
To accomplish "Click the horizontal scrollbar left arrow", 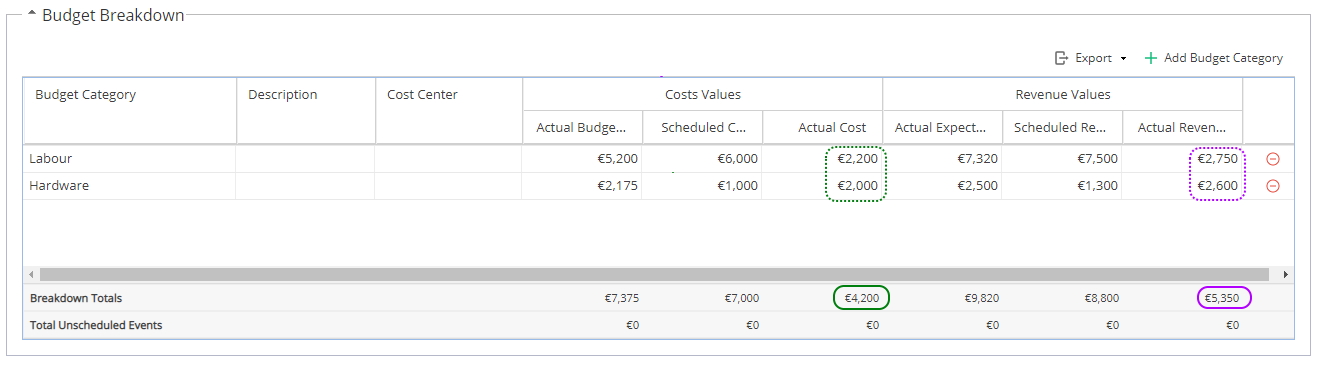I will (31, 274).
